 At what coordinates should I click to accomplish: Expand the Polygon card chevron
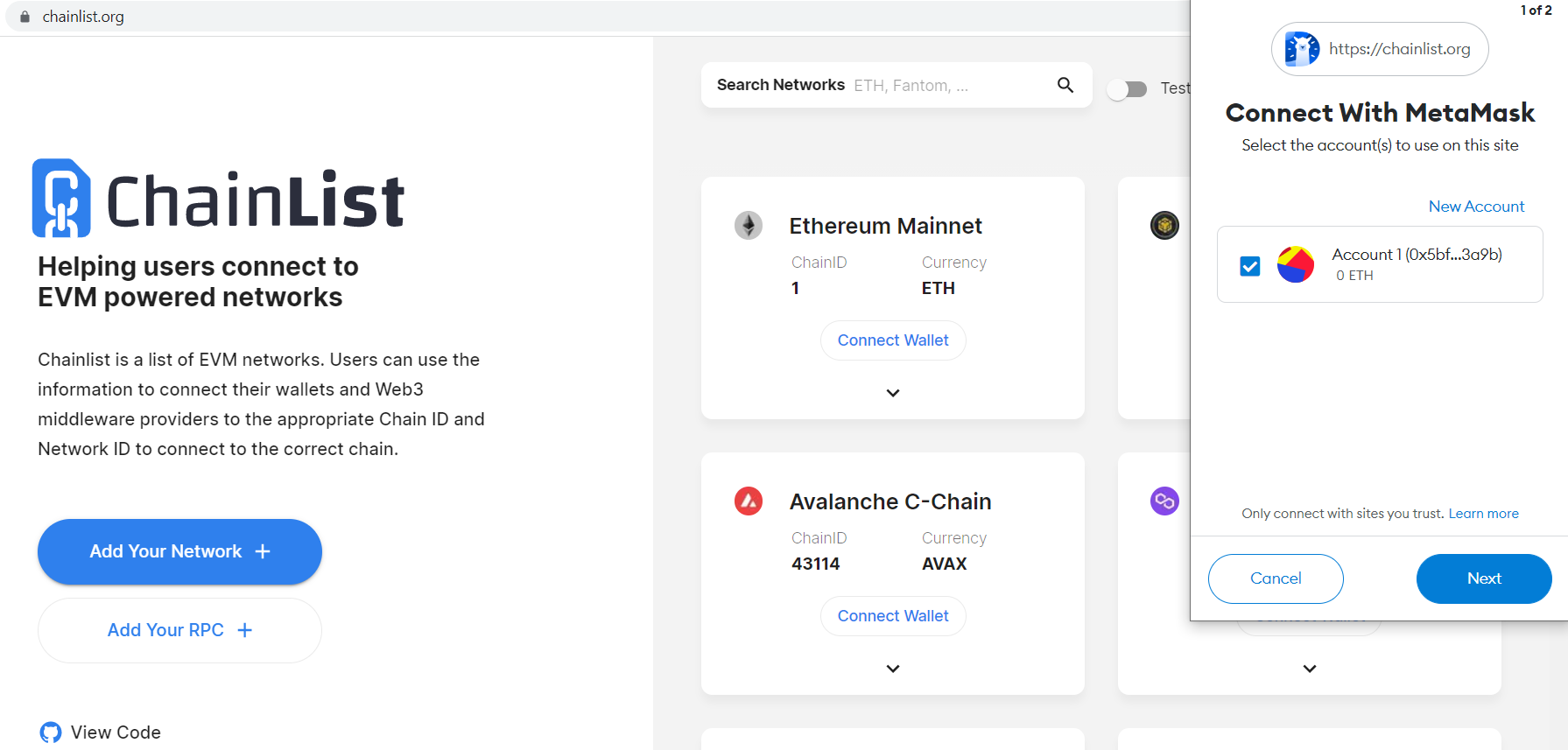coord(1310,669)
